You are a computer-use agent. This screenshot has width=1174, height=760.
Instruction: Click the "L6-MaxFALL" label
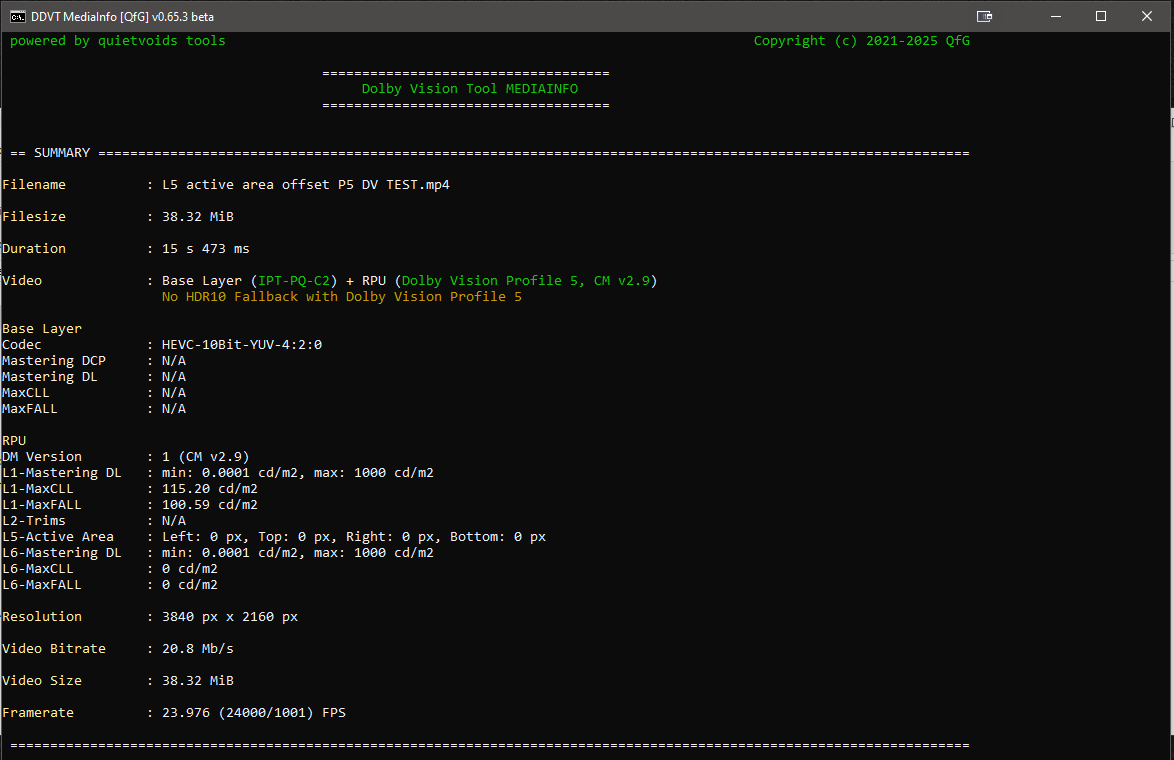coord(42,585)
